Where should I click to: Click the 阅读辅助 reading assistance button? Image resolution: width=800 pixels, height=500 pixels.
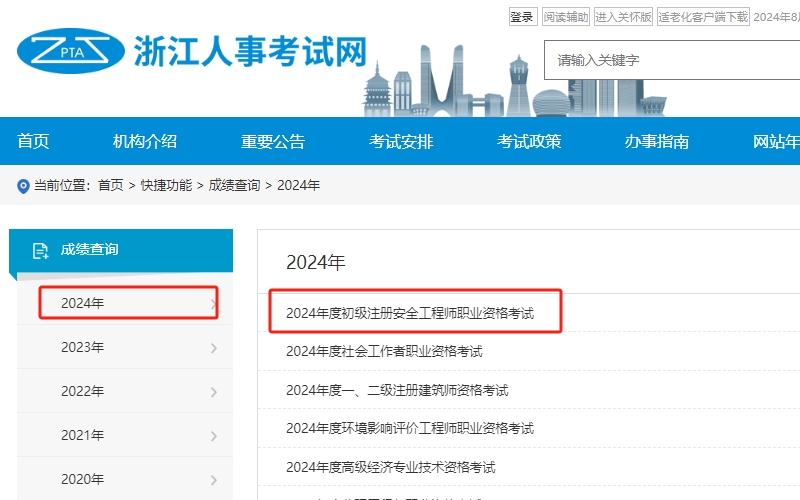(566, 17)
